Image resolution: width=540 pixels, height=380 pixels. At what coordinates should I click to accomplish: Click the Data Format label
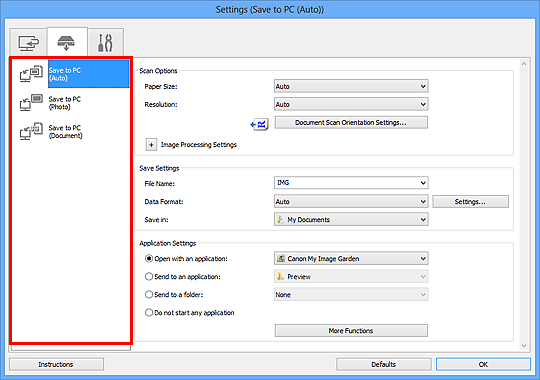pyautogui.click(x=164, y=202)
